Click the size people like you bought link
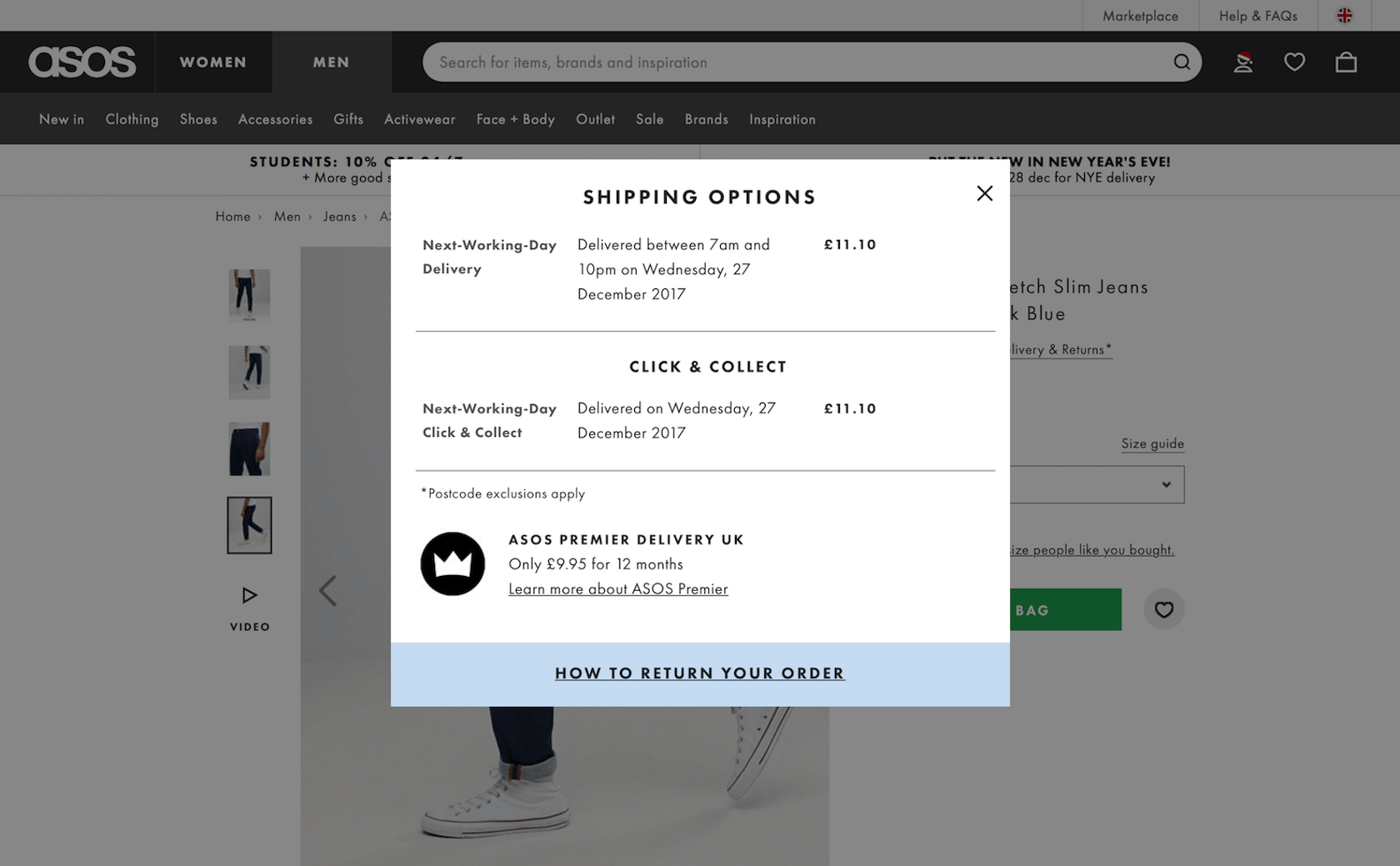1400x866 pixels. pyautogui.click(x=1092, y=549)
